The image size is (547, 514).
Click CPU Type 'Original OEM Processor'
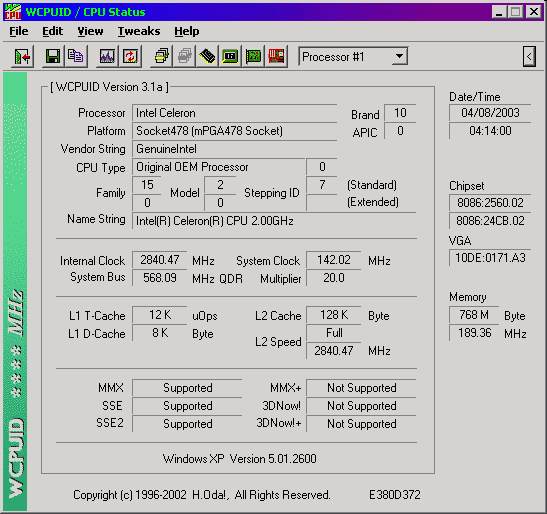(218, 167)
